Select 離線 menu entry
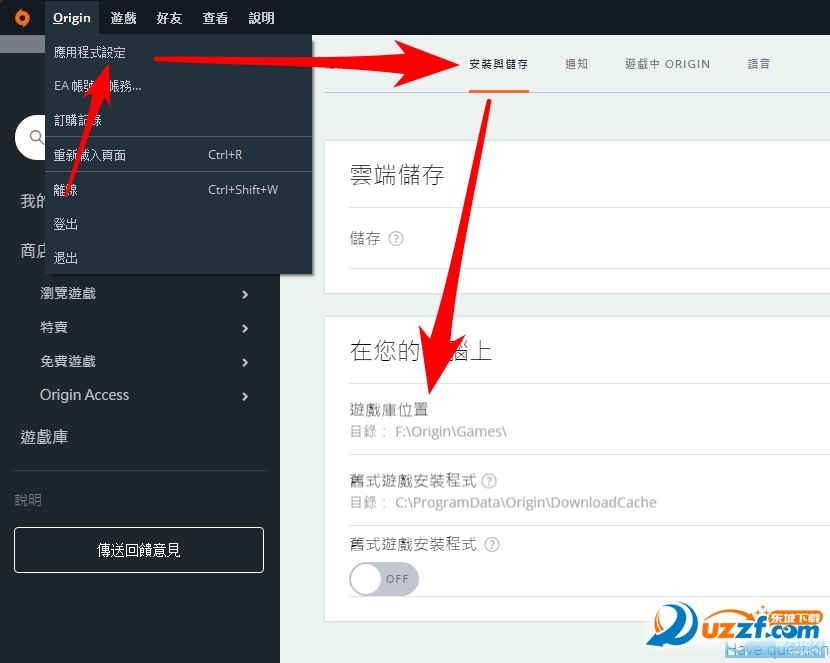The image size is (830, 663). click(178, 189)
